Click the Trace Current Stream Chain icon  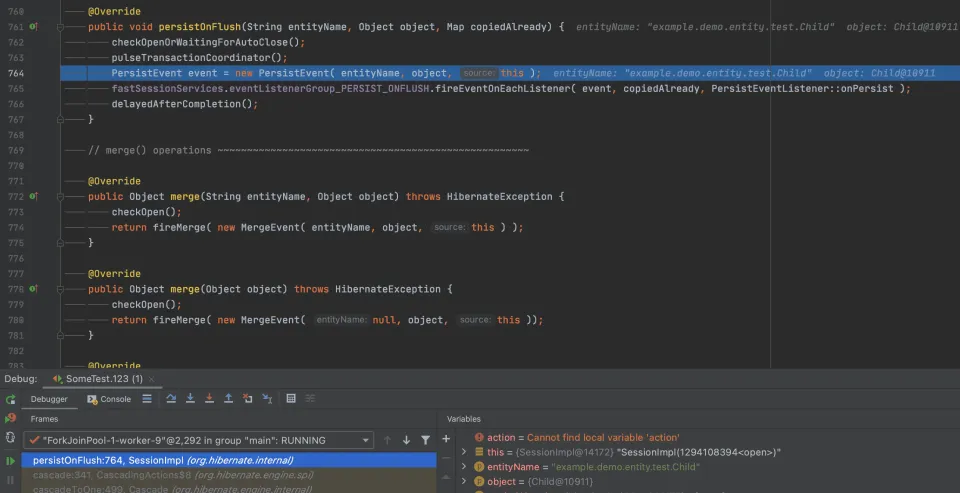310,399
